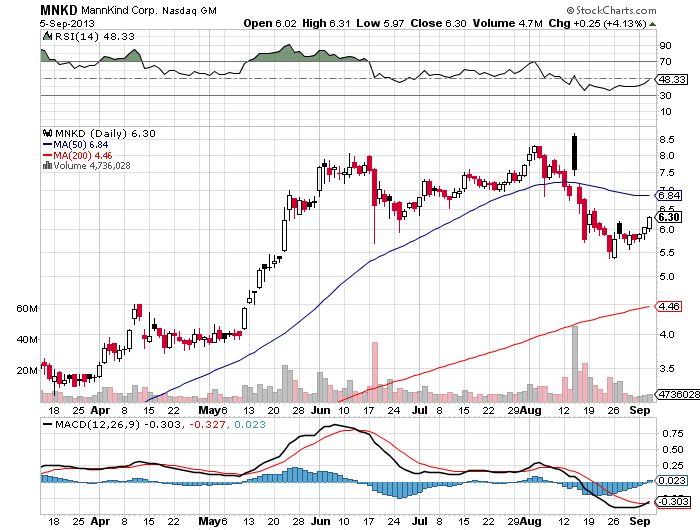700x530 pixels.
Task: Click the Apr label on MACD axis
Action: click(100, 521)
